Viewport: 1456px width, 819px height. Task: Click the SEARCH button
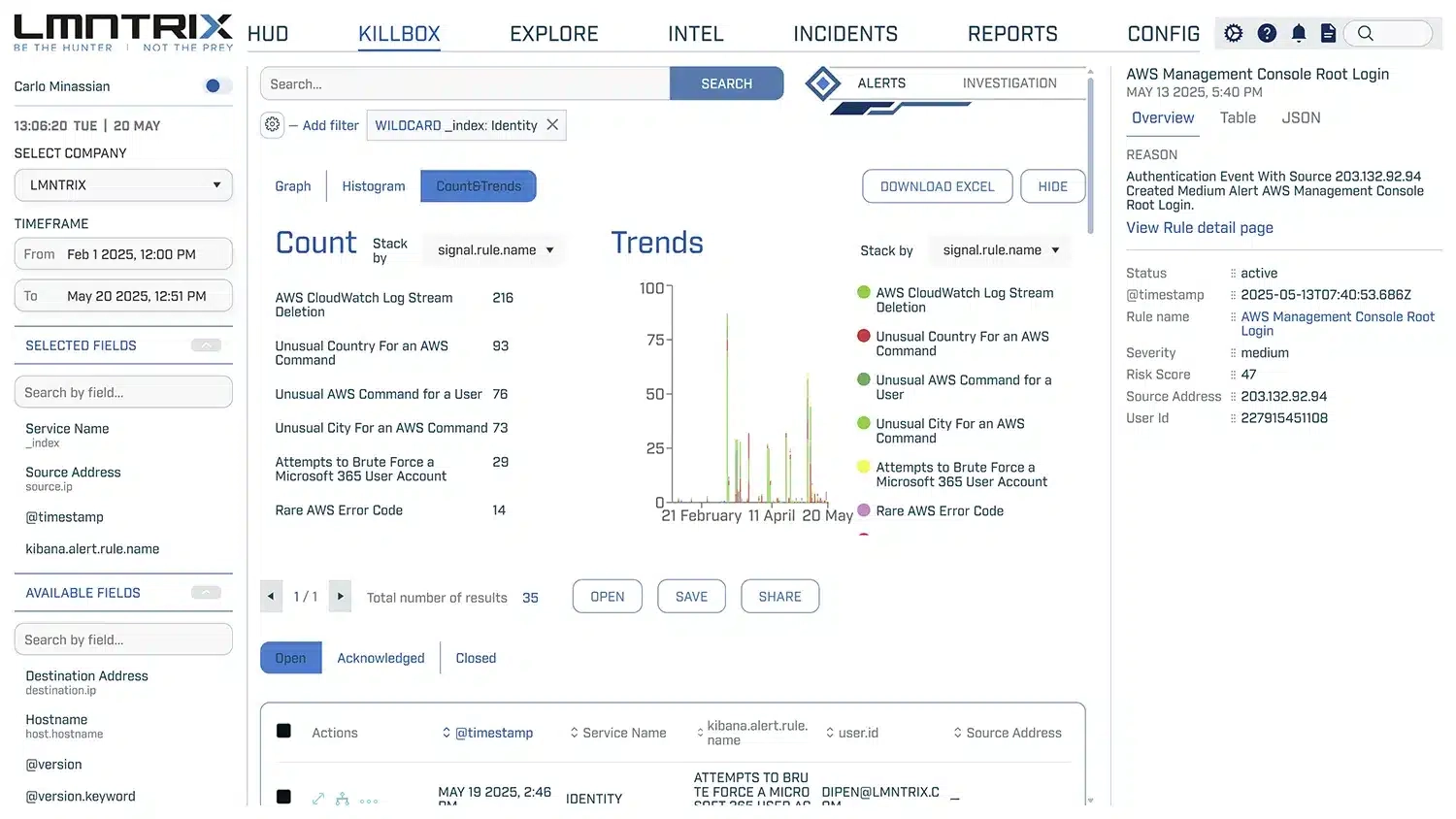point(726,83)
